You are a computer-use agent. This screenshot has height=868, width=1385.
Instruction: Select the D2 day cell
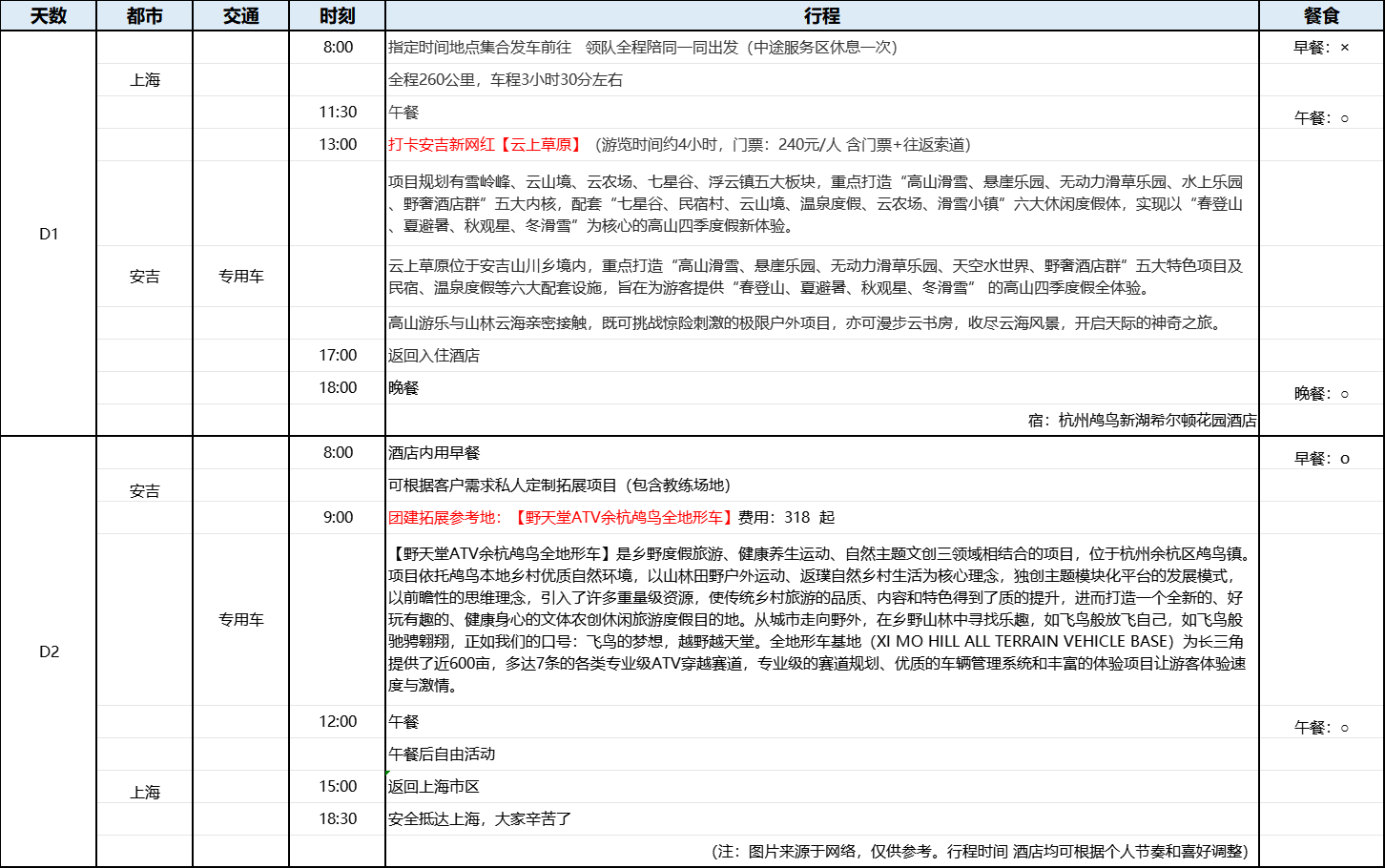click(x=49, y=651)
